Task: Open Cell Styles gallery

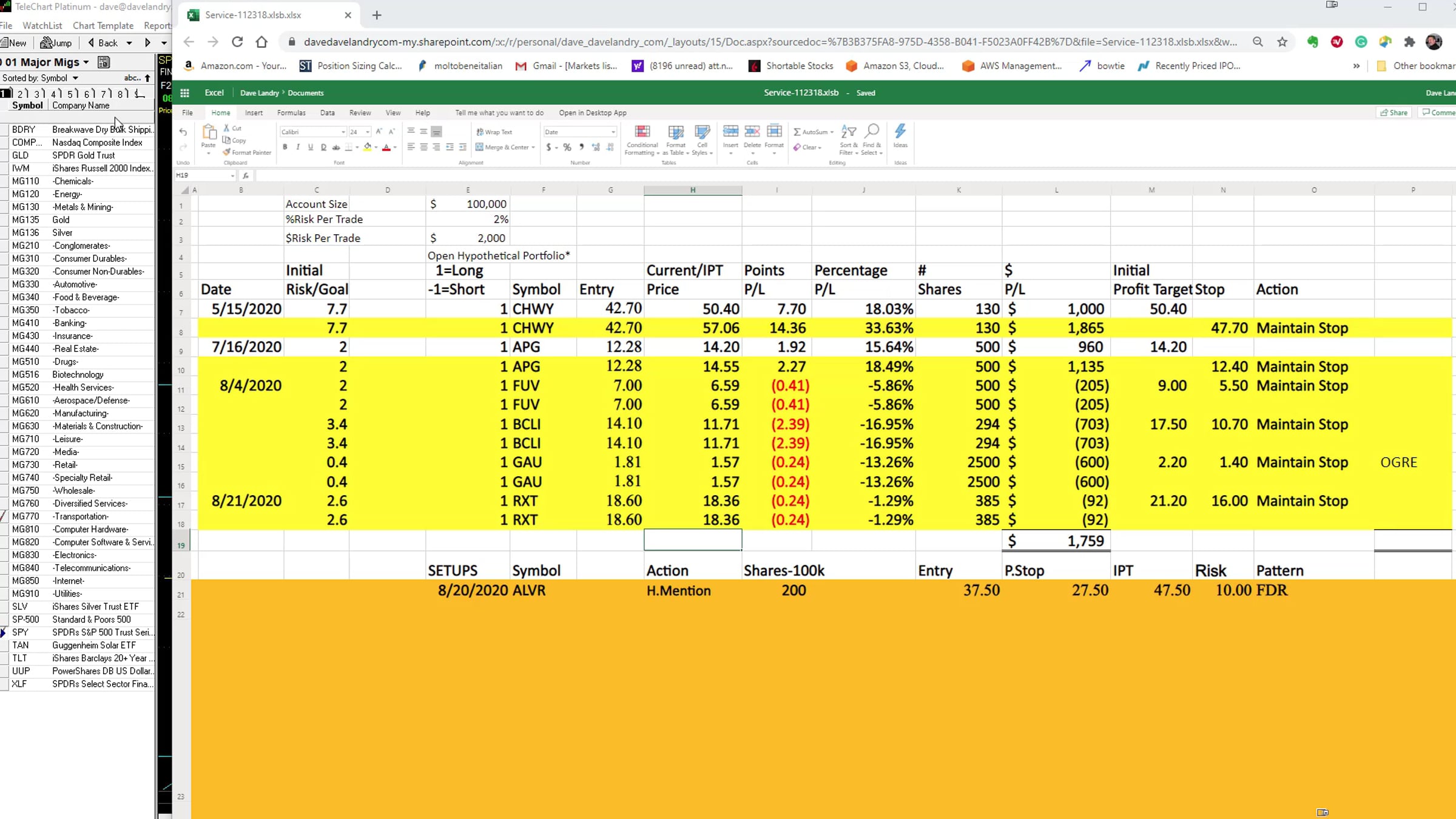Action: 702,140
